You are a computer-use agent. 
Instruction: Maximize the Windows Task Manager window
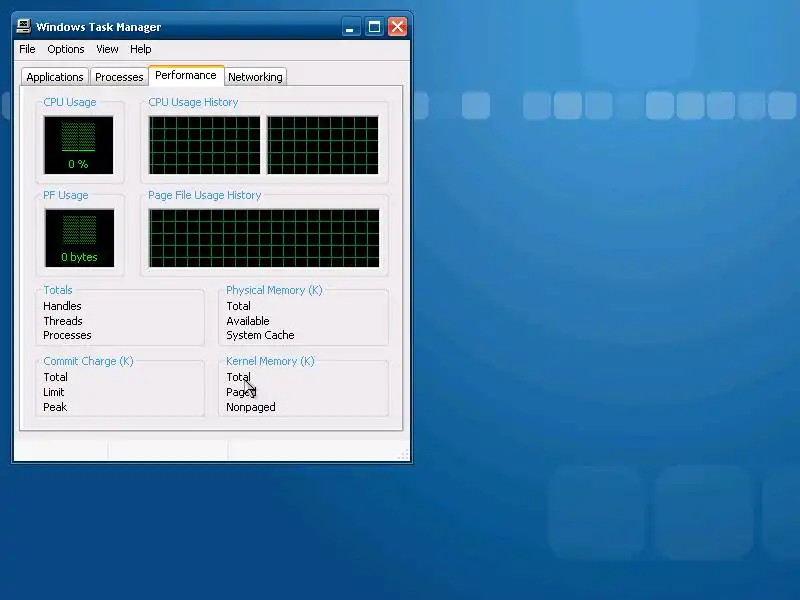click(x=374, y=27)
